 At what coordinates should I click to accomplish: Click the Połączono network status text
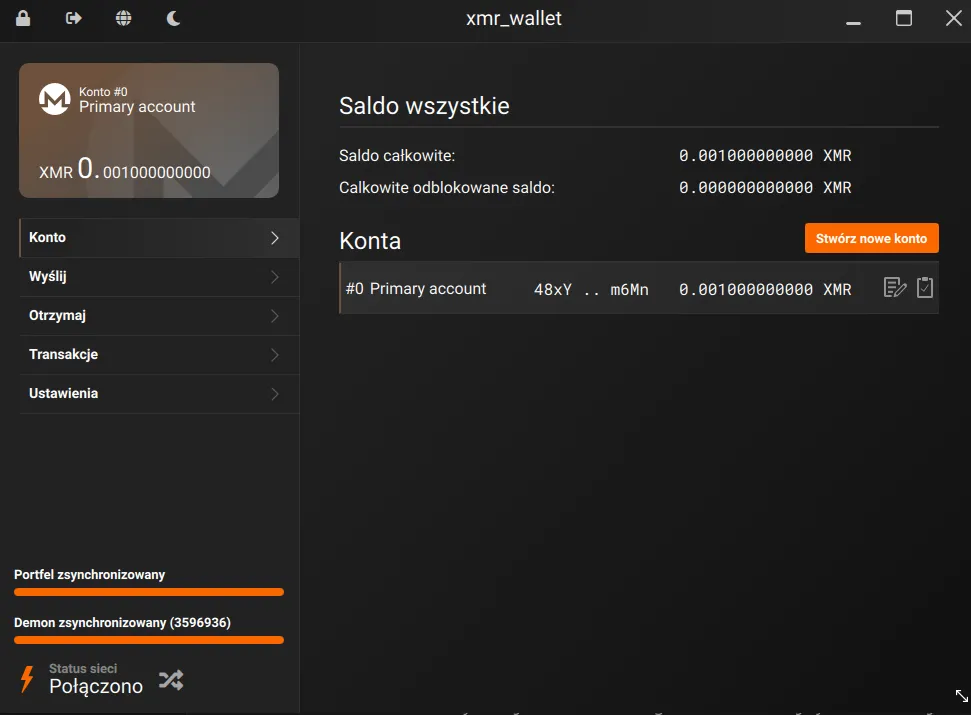coord(96,687)
